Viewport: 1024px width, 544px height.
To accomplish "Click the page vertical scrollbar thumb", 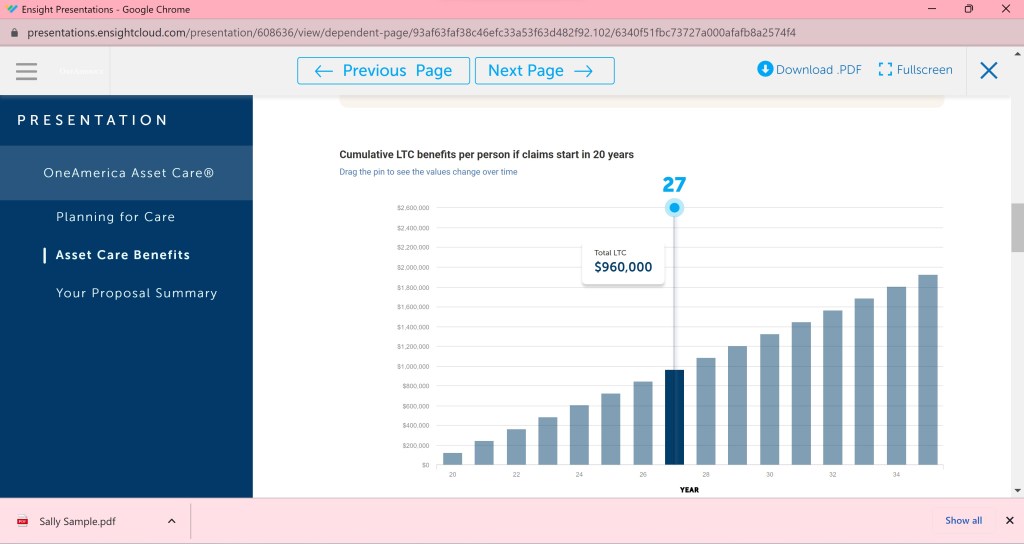I will [1017, 228].
